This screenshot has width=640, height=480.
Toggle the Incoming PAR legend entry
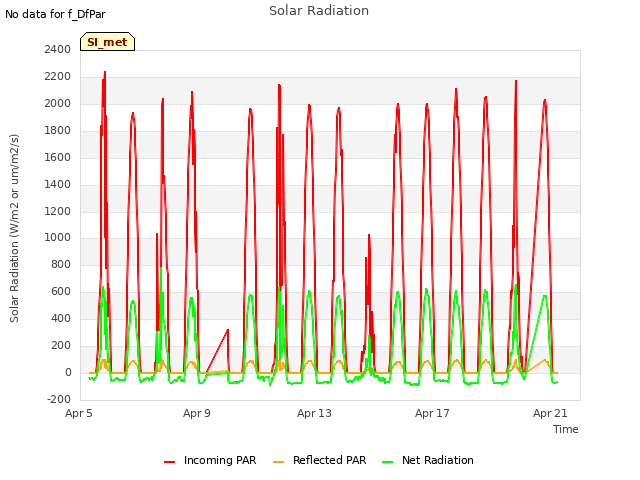(210, 460)
